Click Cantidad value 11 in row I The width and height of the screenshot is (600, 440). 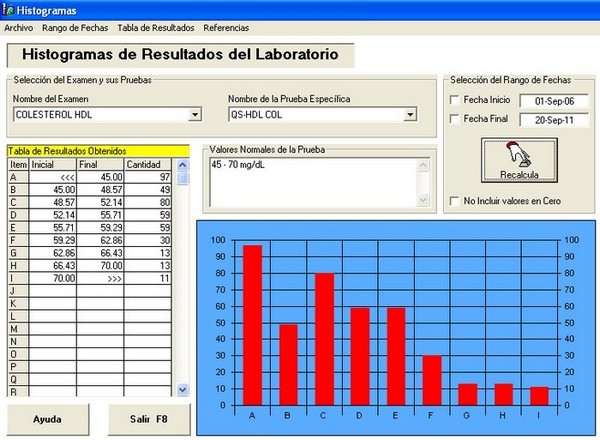tap(148, 278)
